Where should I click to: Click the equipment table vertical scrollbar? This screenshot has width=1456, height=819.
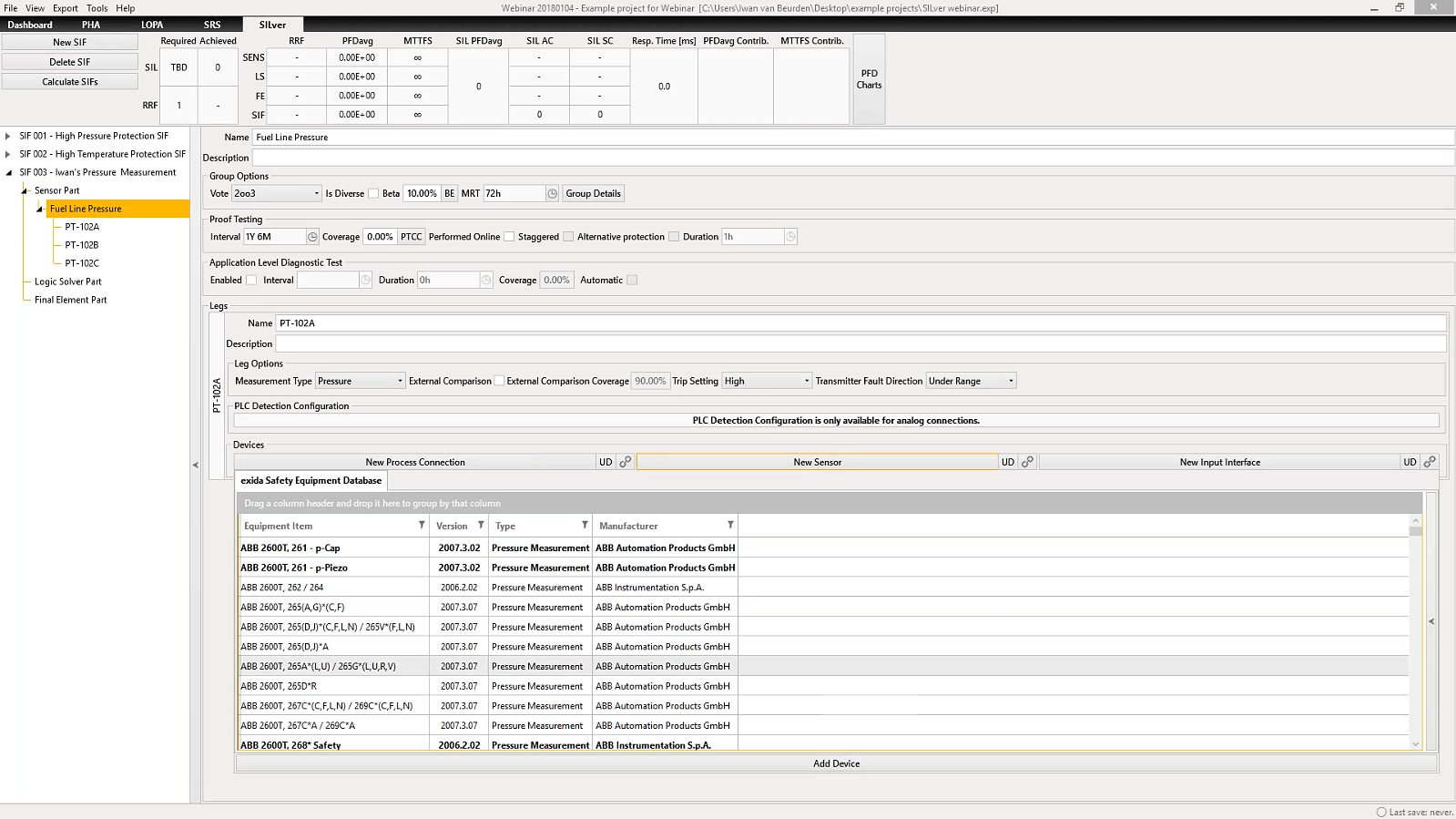1415,631
